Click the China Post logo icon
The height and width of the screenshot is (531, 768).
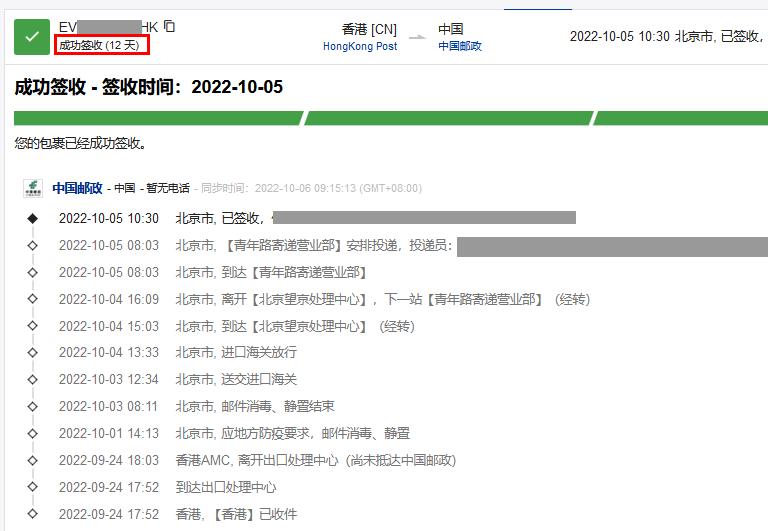click(35, 188)
